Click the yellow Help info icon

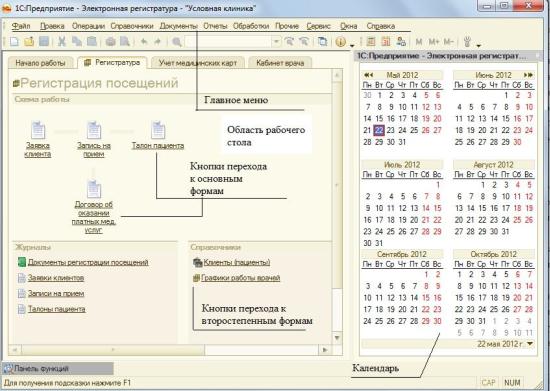[x=340, y=42]
